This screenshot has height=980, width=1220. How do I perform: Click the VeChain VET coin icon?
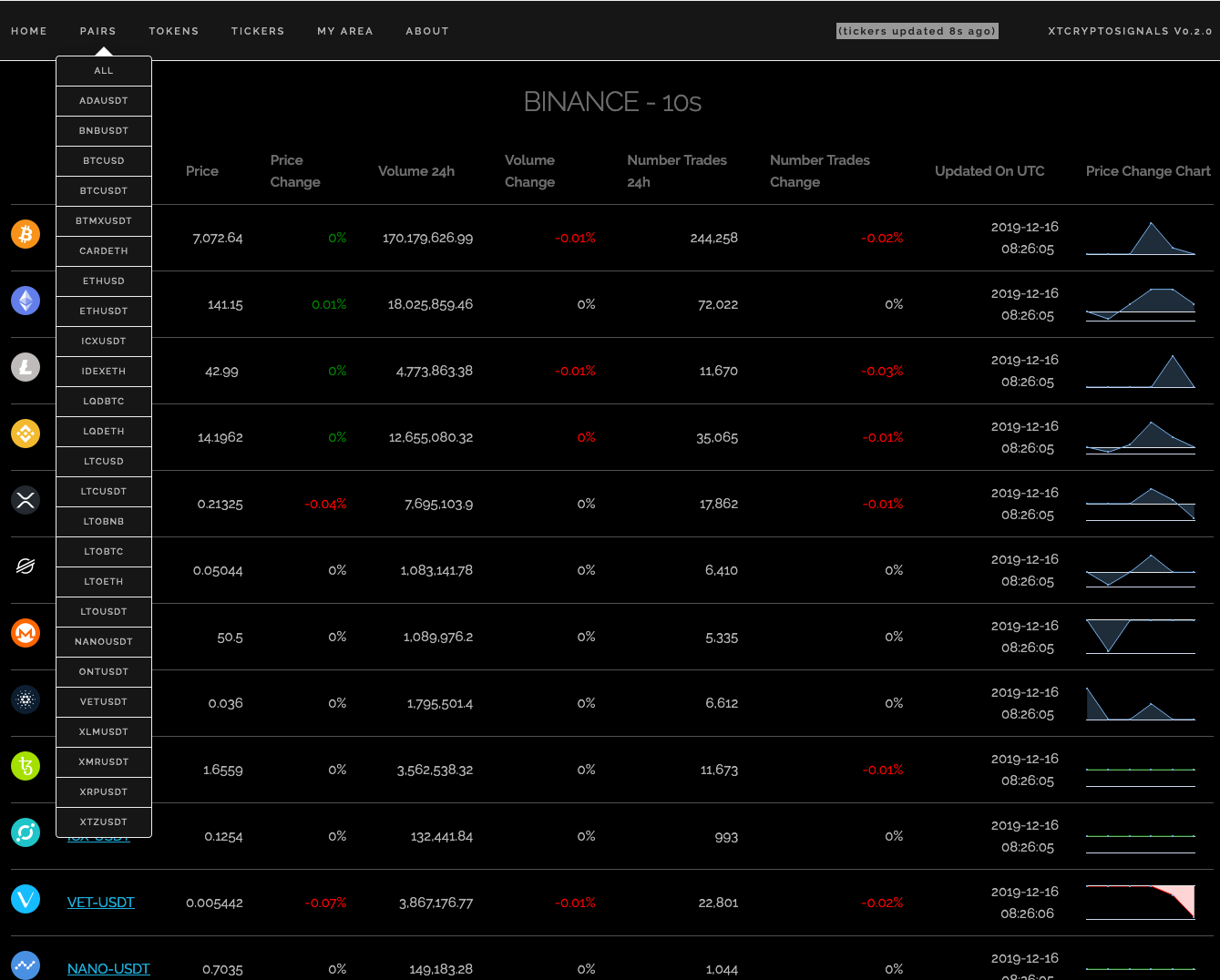pos(26,899)
